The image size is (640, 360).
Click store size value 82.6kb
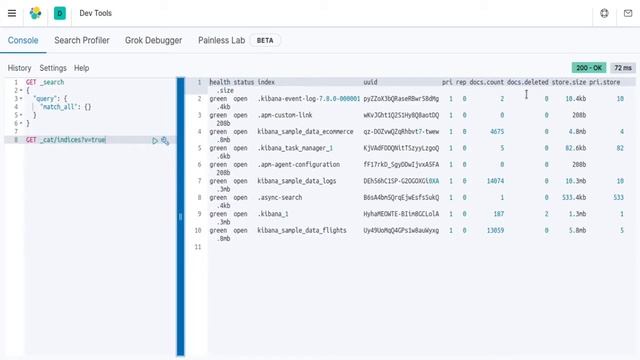coord(576,148)
